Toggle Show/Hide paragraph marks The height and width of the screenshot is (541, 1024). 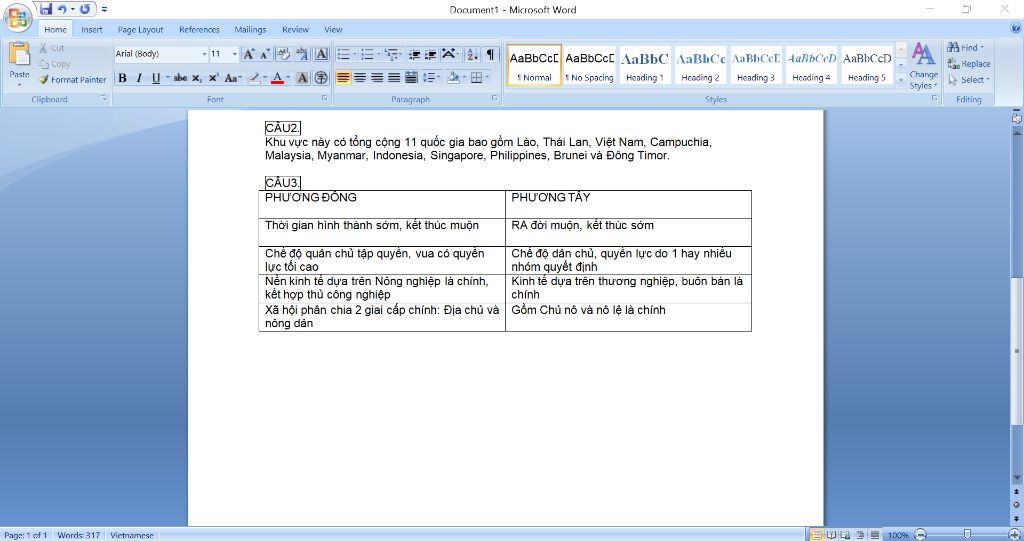coord(490,54)
